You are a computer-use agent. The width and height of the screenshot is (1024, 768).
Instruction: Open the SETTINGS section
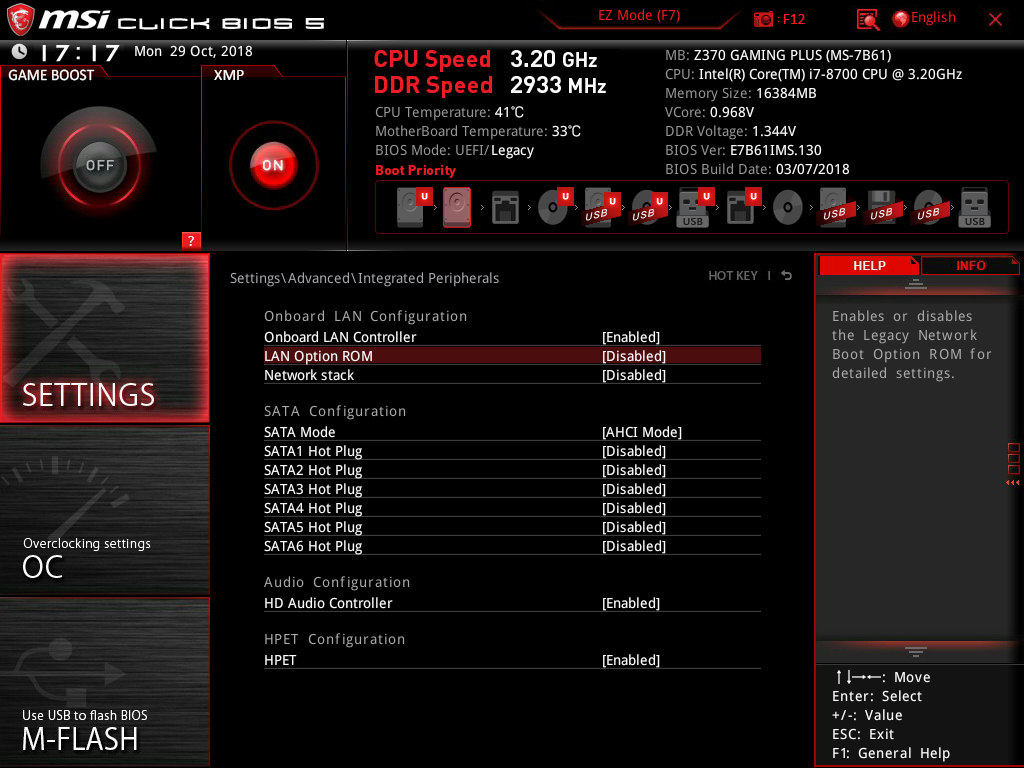coord(104,338)
